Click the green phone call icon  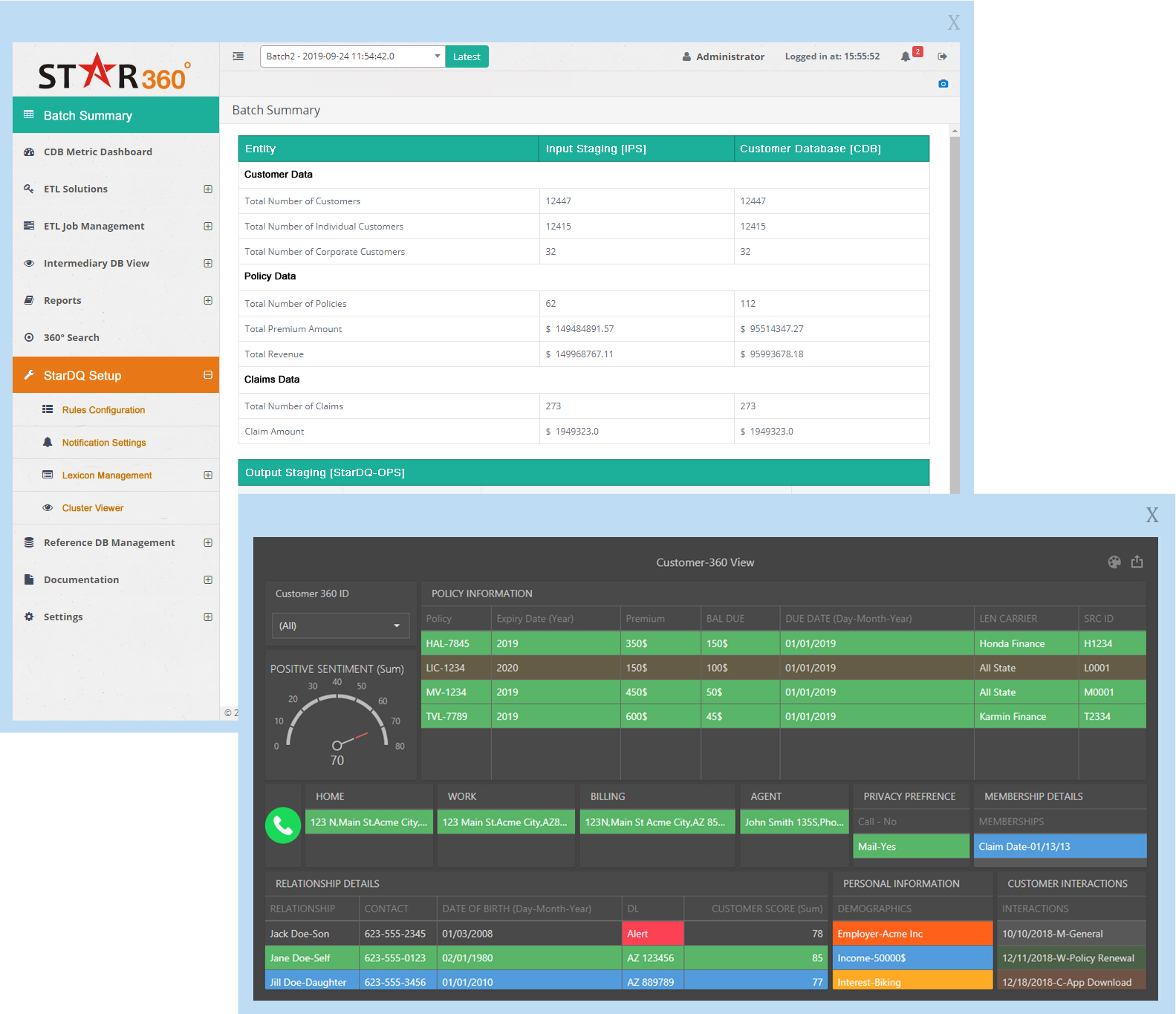[x=283, y=825]
